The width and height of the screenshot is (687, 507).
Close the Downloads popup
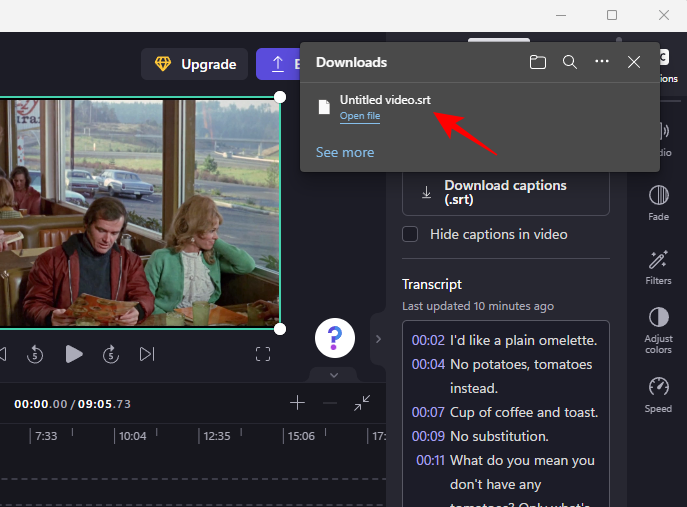click(634, 62)
